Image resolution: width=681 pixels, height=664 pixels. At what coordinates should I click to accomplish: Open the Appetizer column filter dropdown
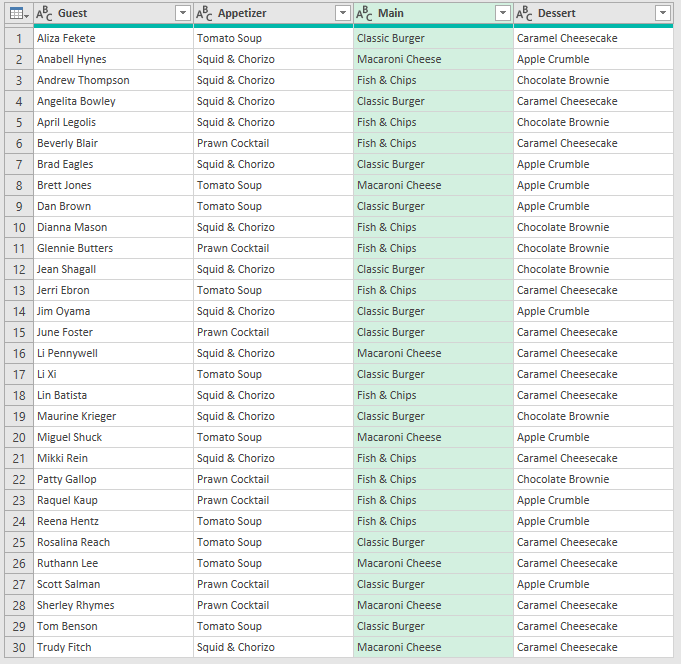click(x=342, y=13)
